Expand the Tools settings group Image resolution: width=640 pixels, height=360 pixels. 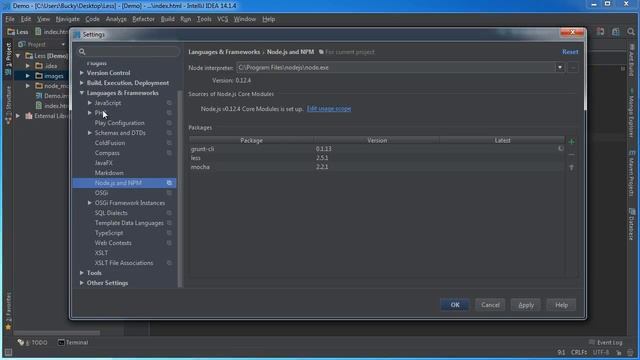tap(82, 273)
